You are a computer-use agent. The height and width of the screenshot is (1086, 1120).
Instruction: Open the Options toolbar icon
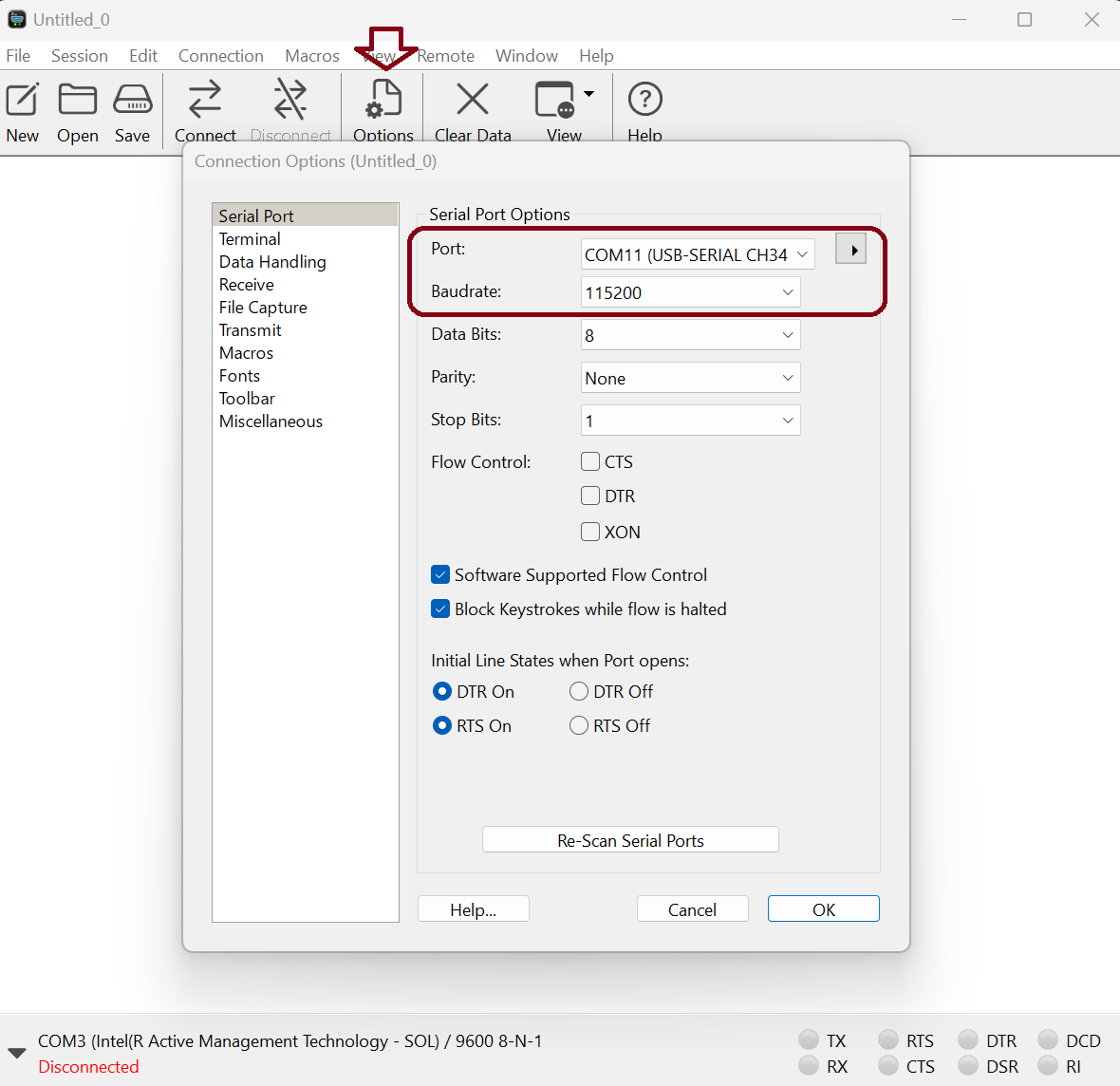click(383, 100)
